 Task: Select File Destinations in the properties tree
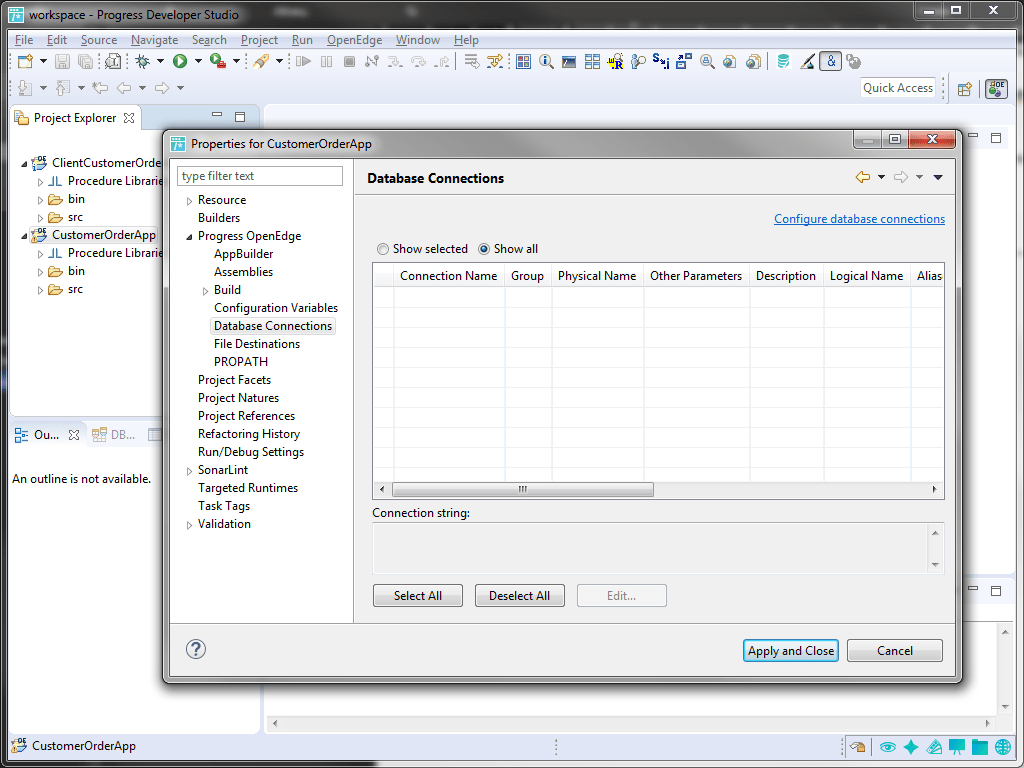[x=257, y=344]
